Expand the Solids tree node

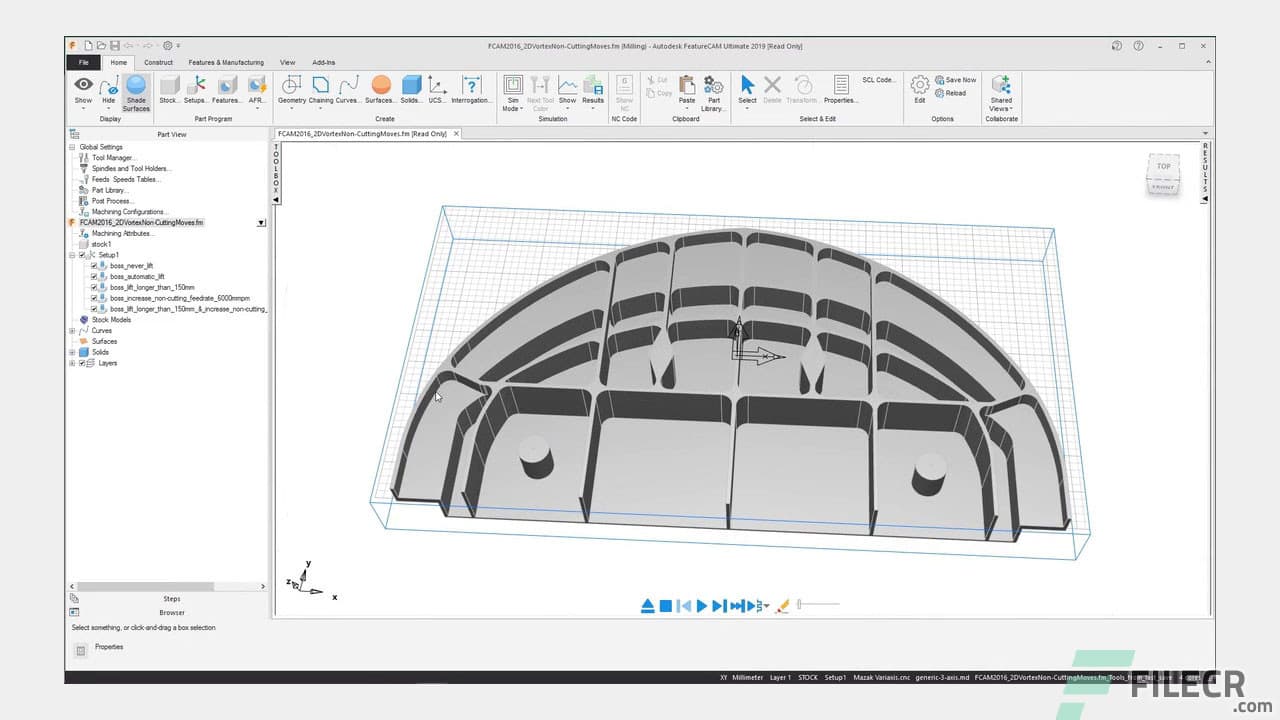point(71,352)
